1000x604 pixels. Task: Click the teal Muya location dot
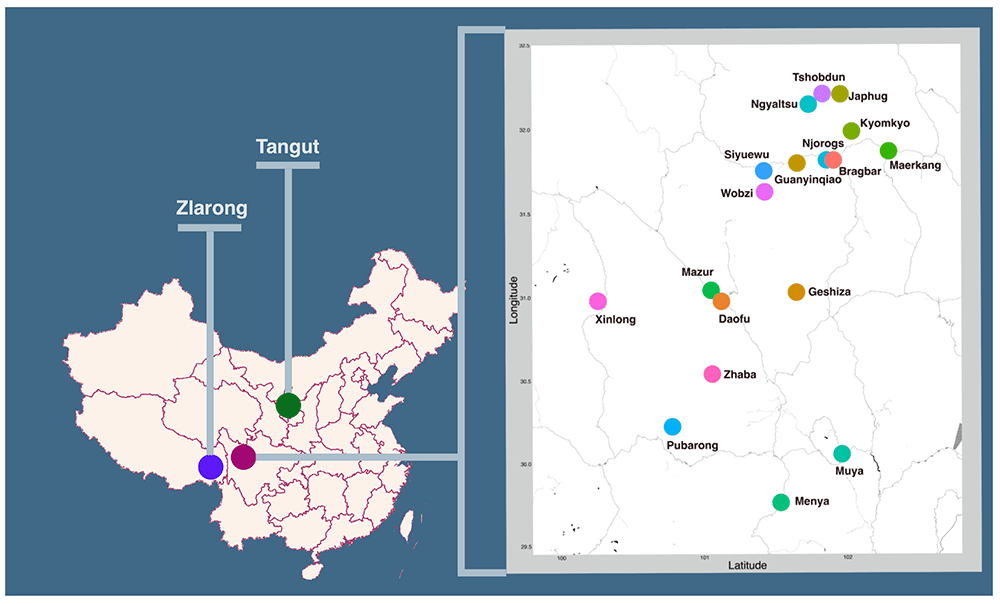tap(842, 453)
